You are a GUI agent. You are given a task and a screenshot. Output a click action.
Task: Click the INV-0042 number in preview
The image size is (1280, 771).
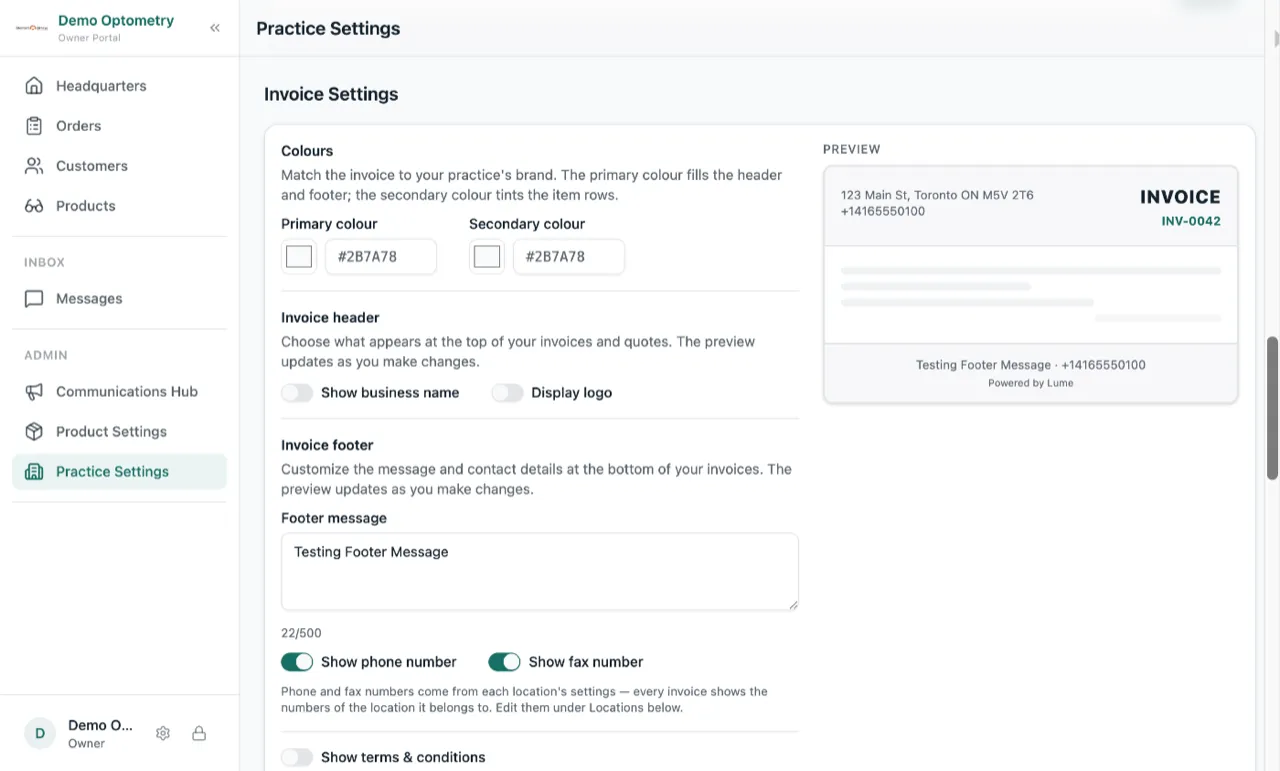(x=1191, y=221)
